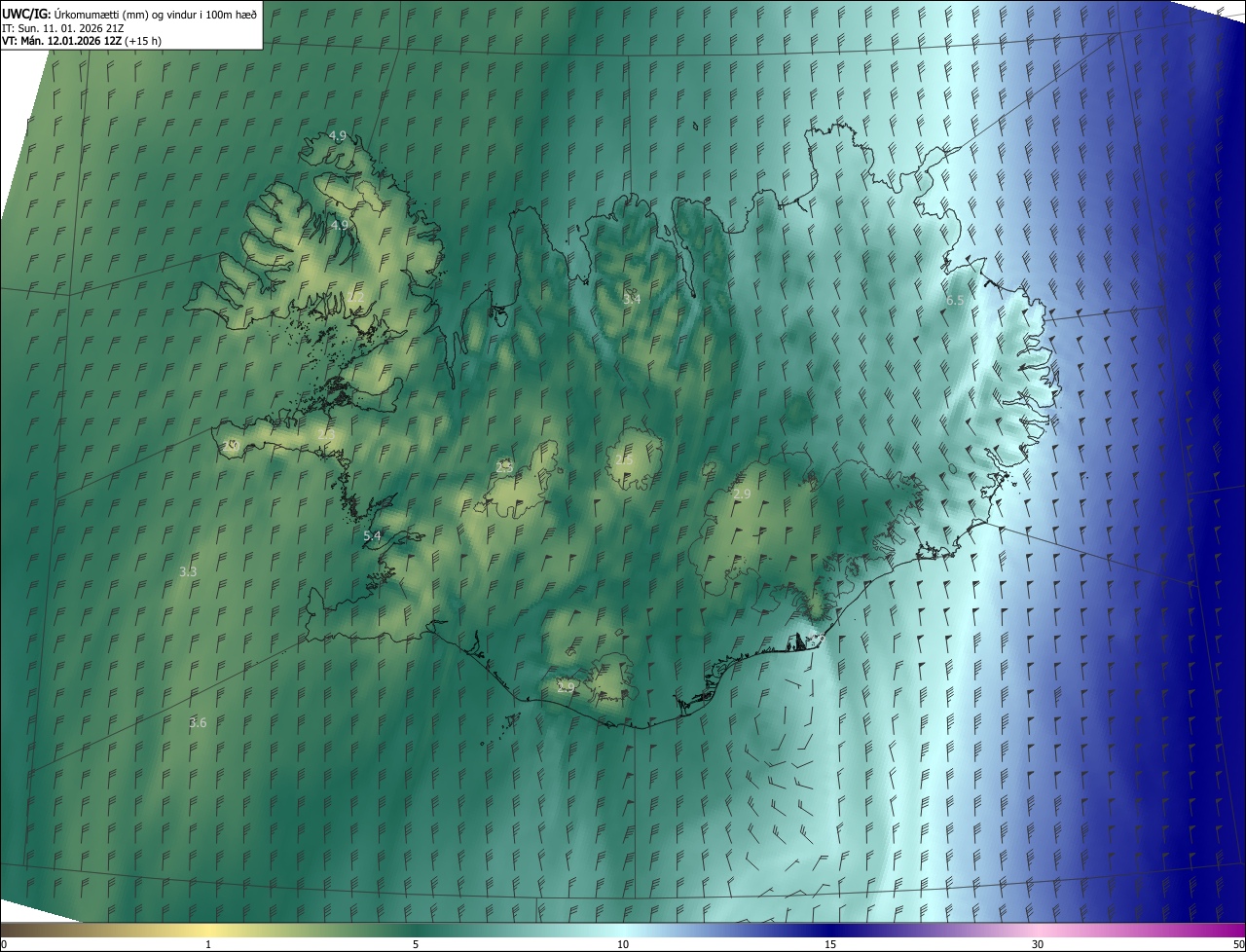Click the 3.3 value label over the sea
1246x952 pixels.
(x=189, y=572)
